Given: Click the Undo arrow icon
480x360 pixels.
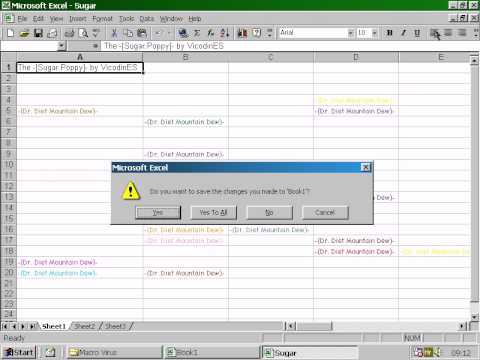Looking at the screenshot, I should point(158,33).
